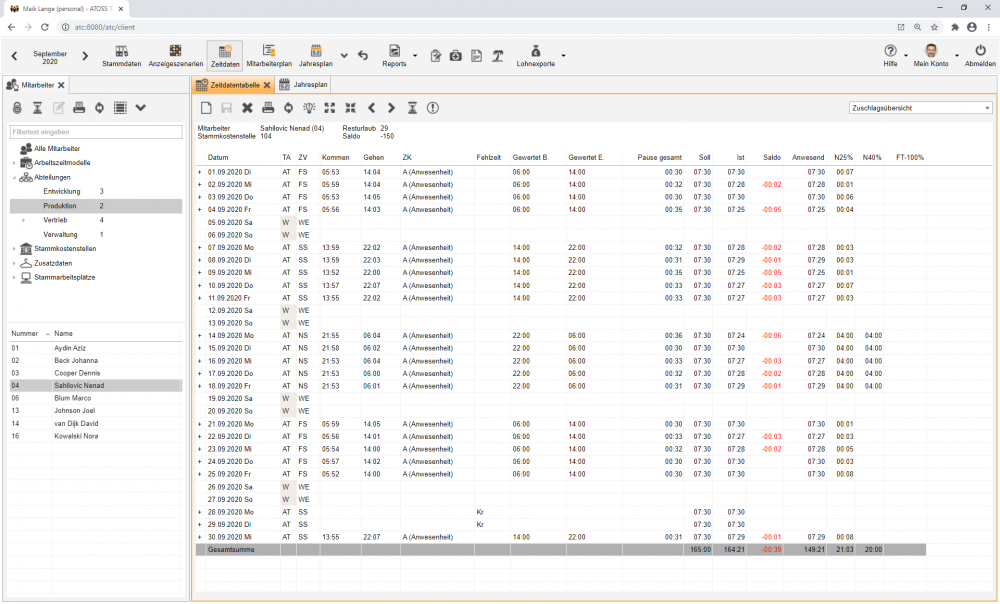The width and height of the screenshot is (1000, 604).
Task: Click the first-aid kit icon
Action: pyautogui.click(x=455, y=56)
